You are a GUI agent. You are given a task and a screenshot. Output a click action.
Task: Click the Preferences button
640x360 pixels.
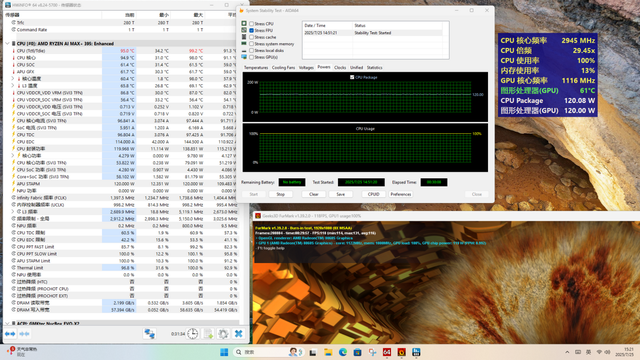[x=400, y=194]
